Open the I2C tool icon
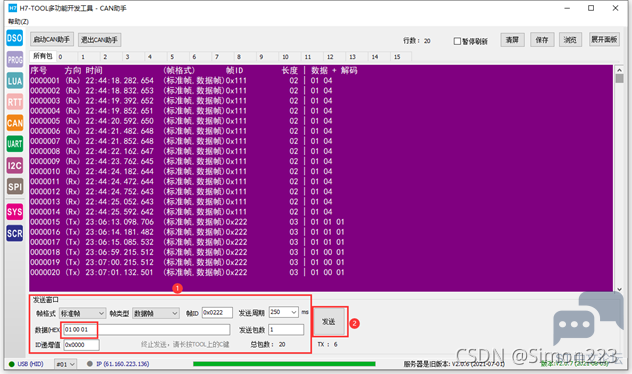Viewport: 632px width, 374px height. [x=15, y=165]
